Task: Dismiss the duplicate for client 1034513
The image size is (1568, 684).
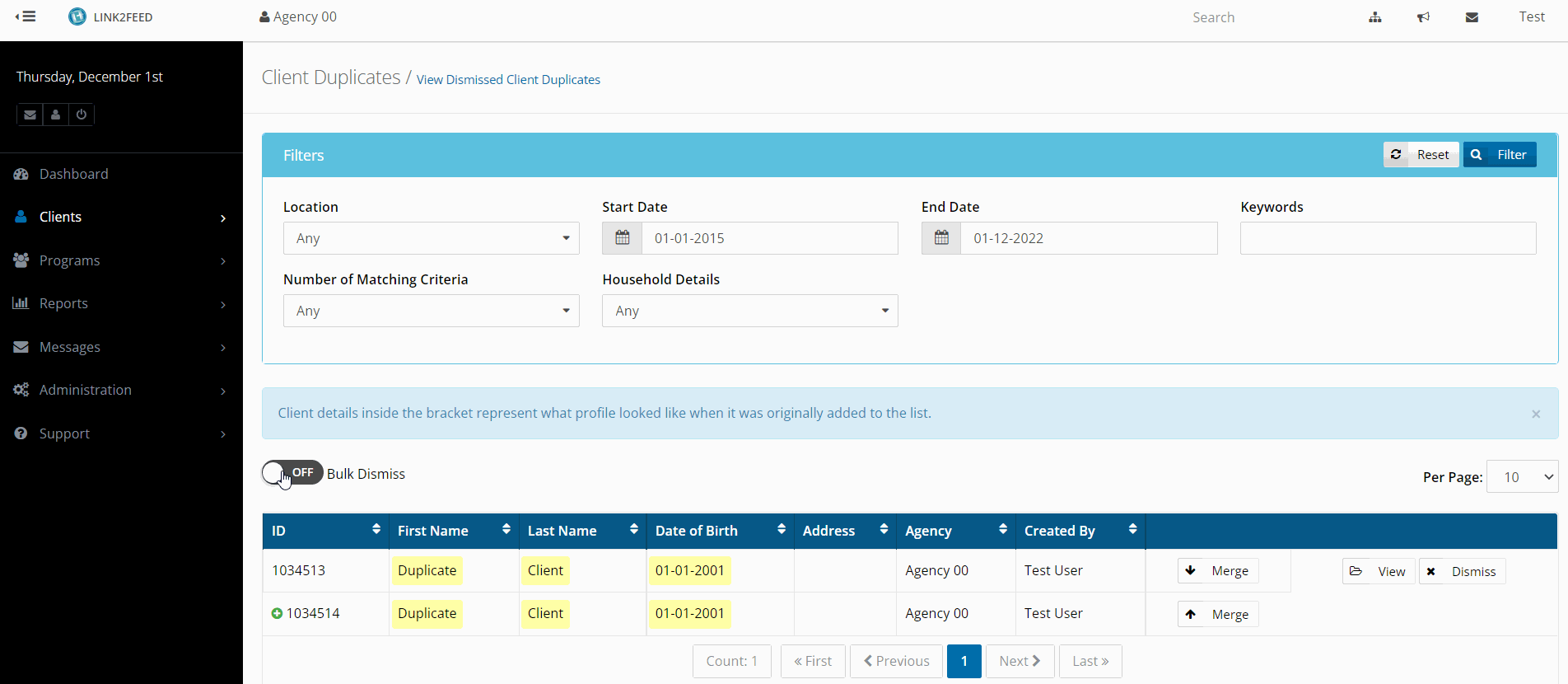Action: [x=1462, y=571]
